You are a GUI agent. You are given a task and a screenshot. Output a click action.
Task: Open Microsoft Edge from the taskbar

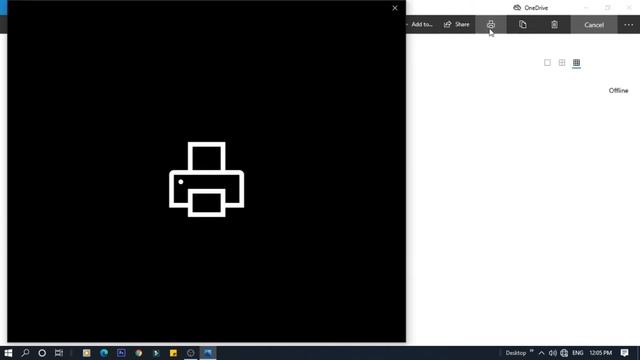coord(104,353)
